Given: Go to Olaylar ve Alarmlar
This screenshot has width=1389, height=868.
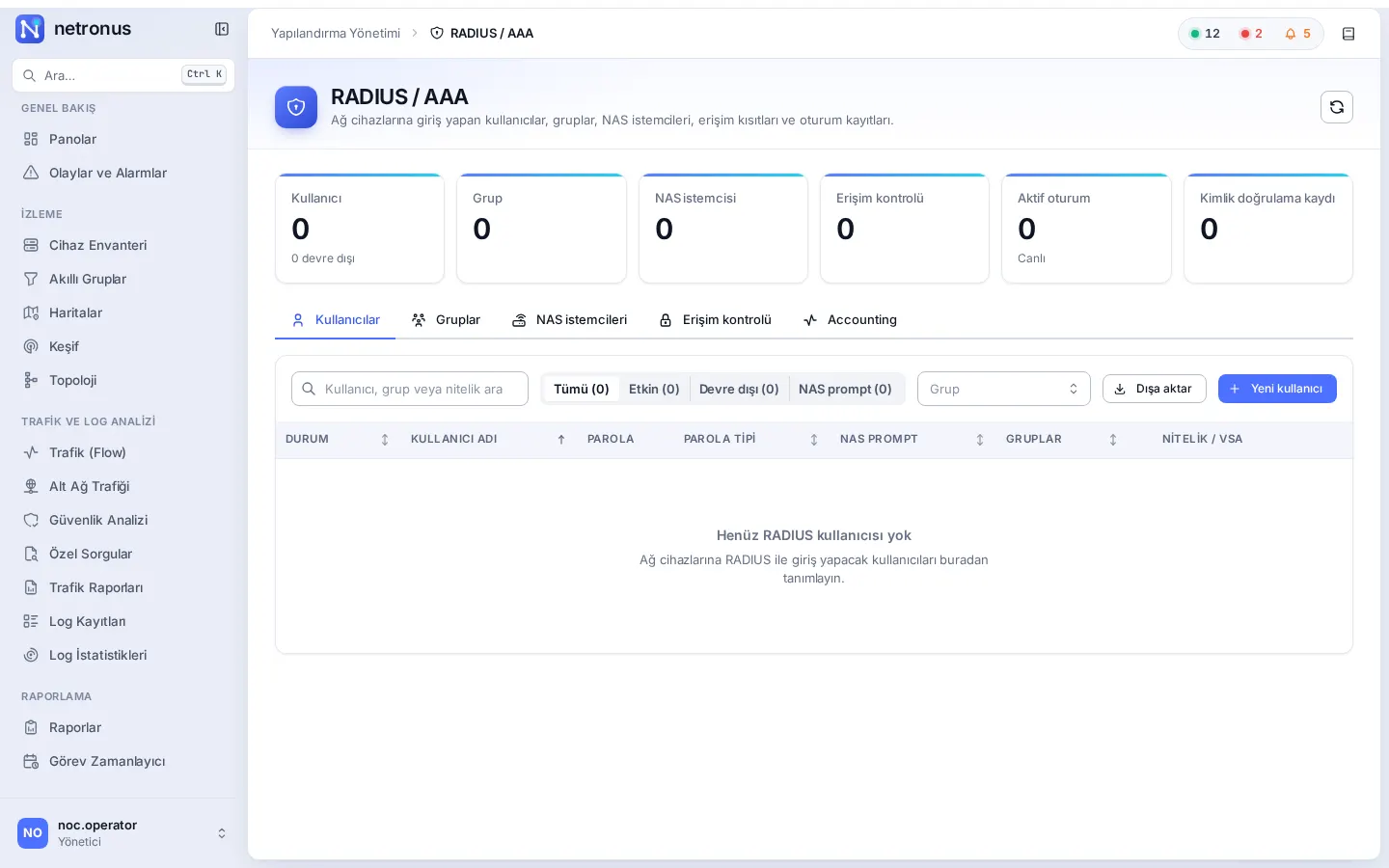Looking at the screenshot, I should click(x=123, y=173).
